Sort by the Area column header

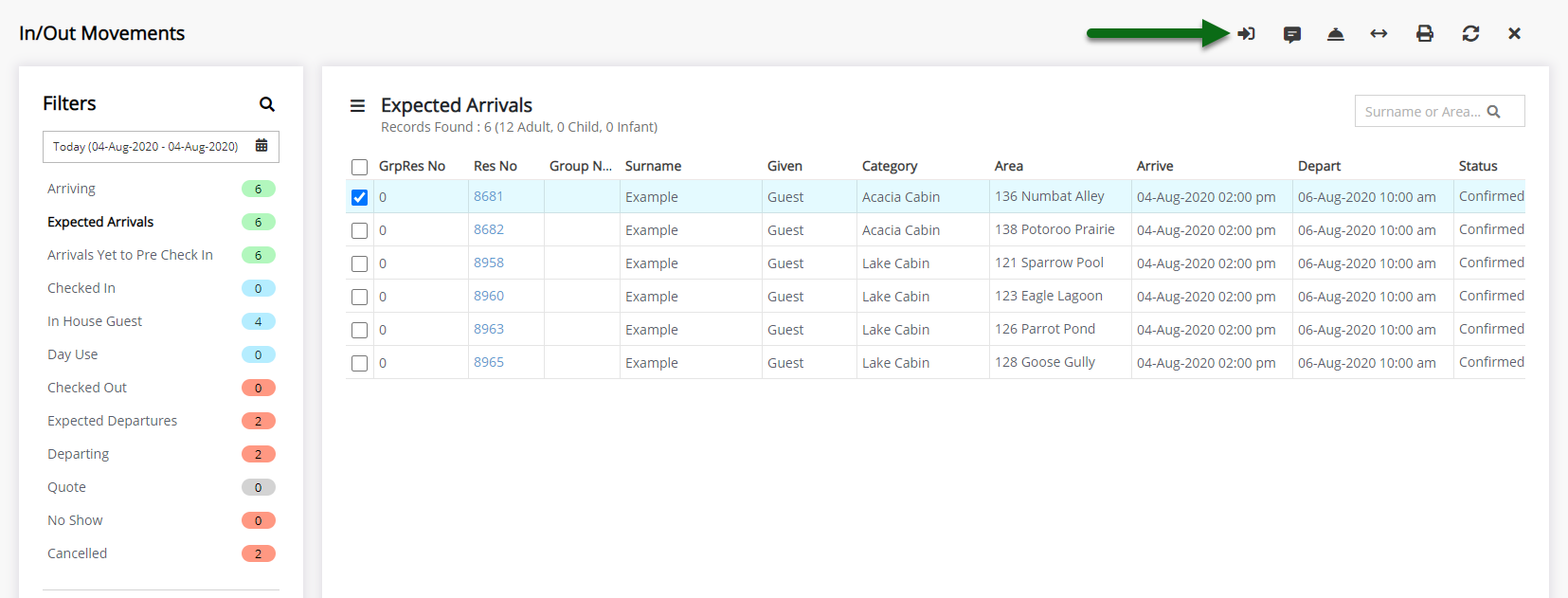coord(1009,166)
